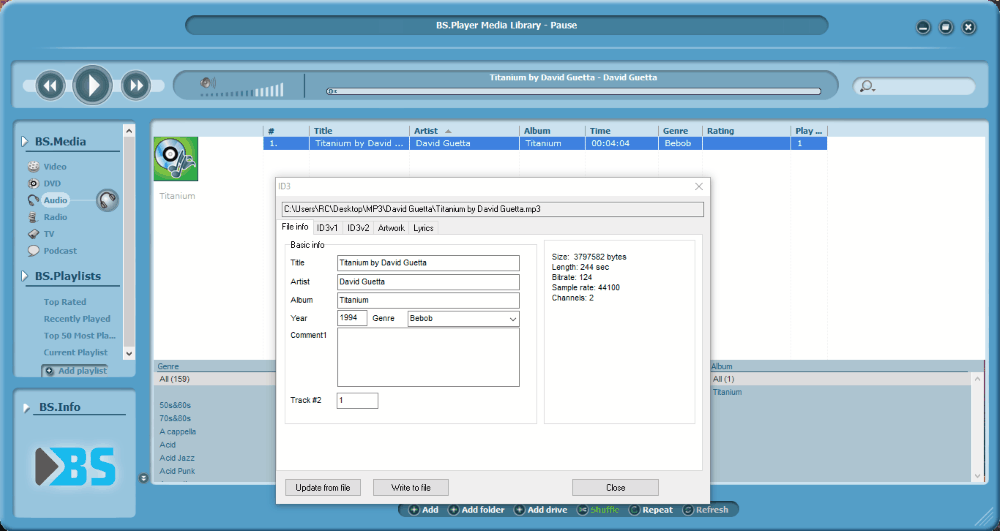
Task: Open the Recently Played playlist
Action: click(x=77, y=319)
